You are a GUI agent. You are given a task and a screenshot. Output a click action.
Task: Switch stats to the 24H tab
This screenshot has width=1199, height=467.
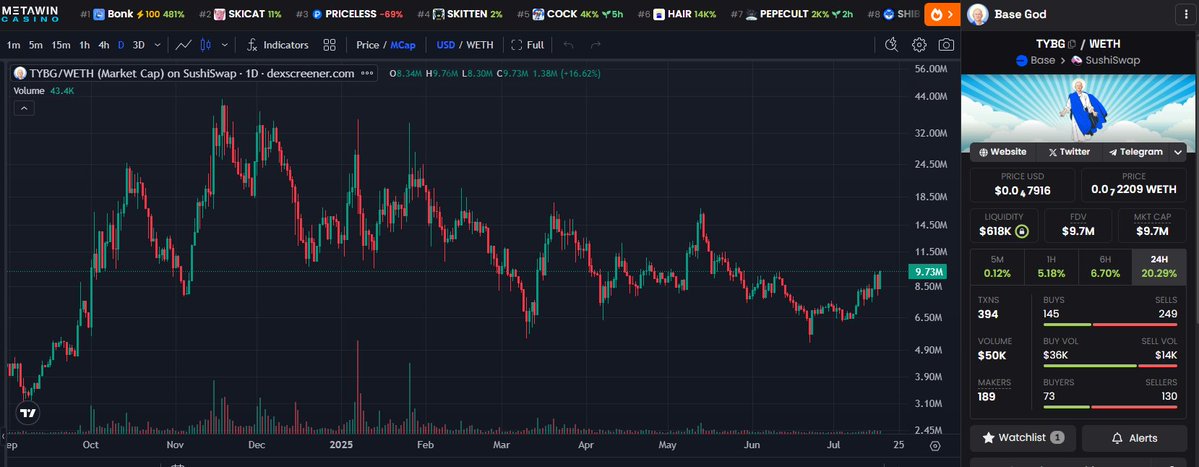1158,267
